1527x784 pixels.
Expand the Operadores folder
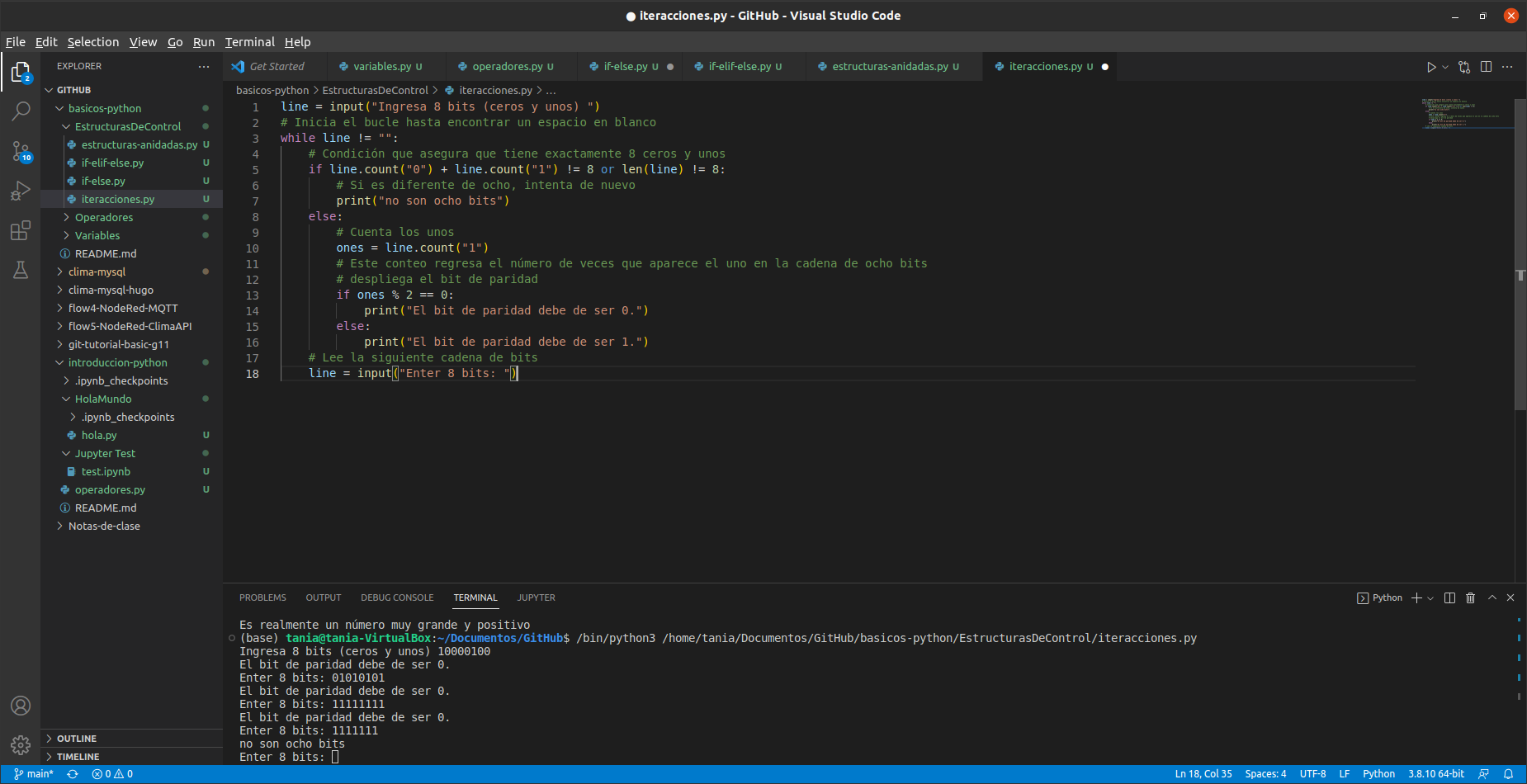(132, 217)
